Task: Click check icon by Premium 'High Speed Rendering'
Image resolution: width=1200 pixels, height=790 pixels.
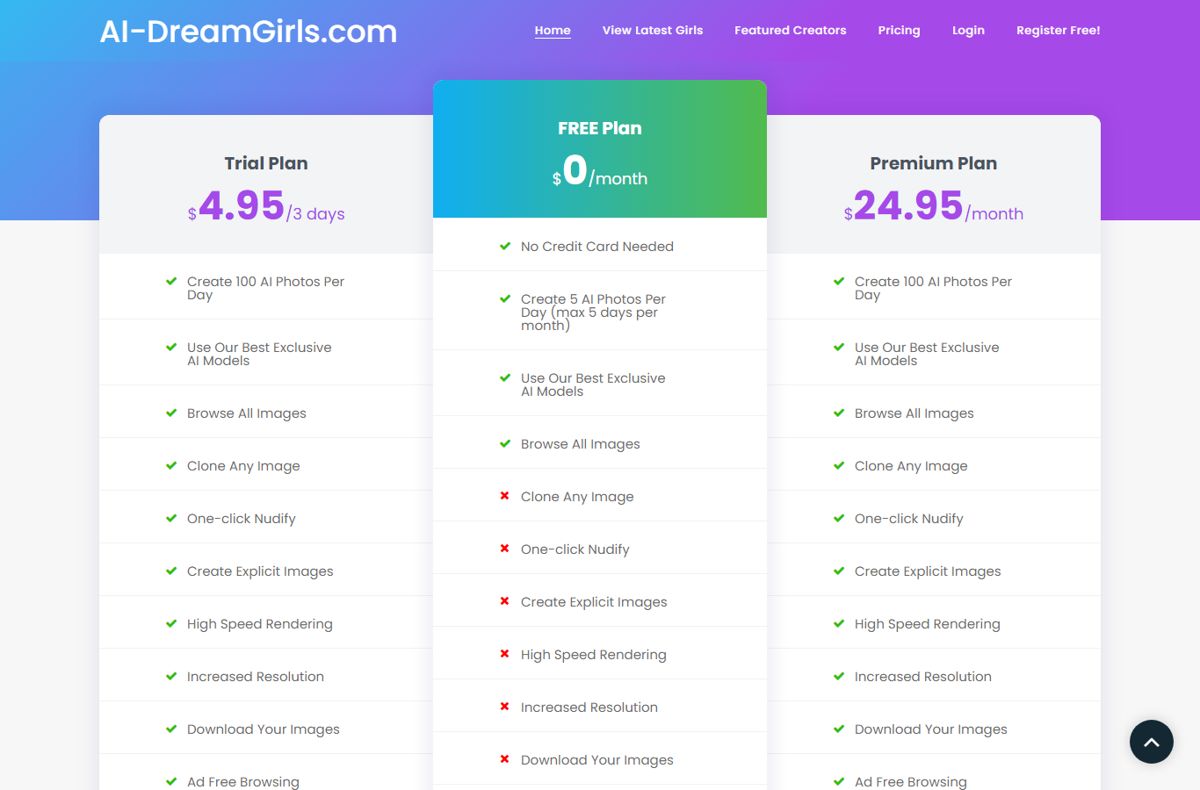Action: tap(839, 624)
